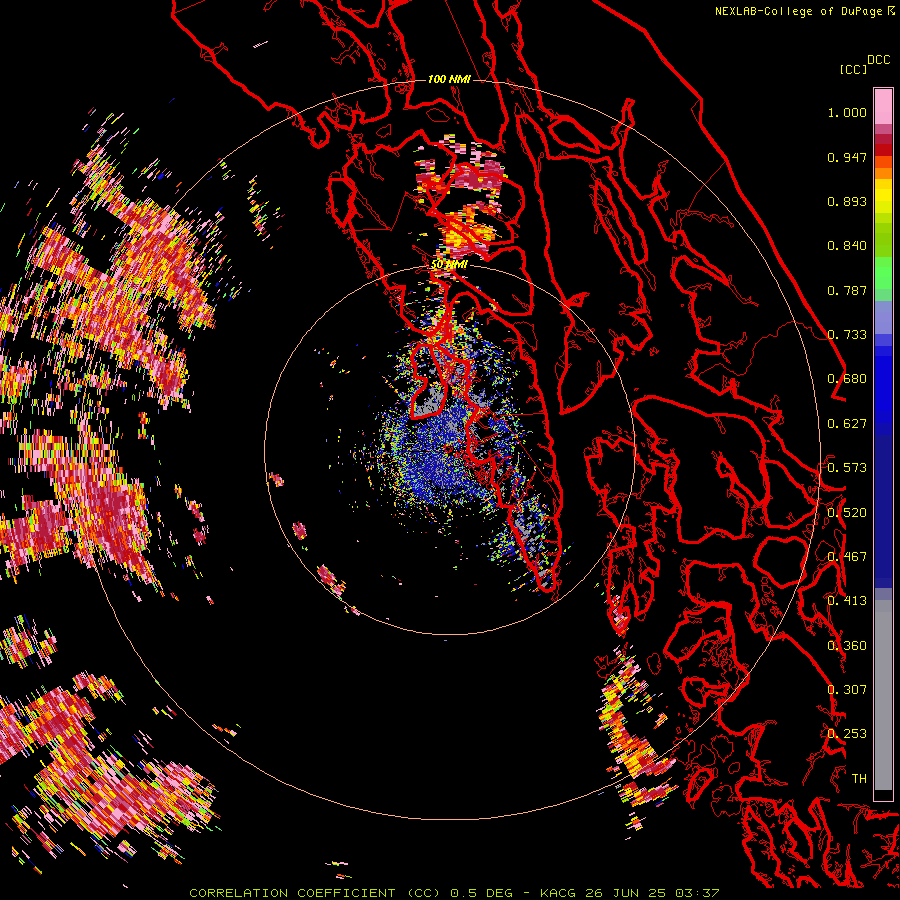Click "0.5 DEG" elevation angle in the caption

pos(481,893)
